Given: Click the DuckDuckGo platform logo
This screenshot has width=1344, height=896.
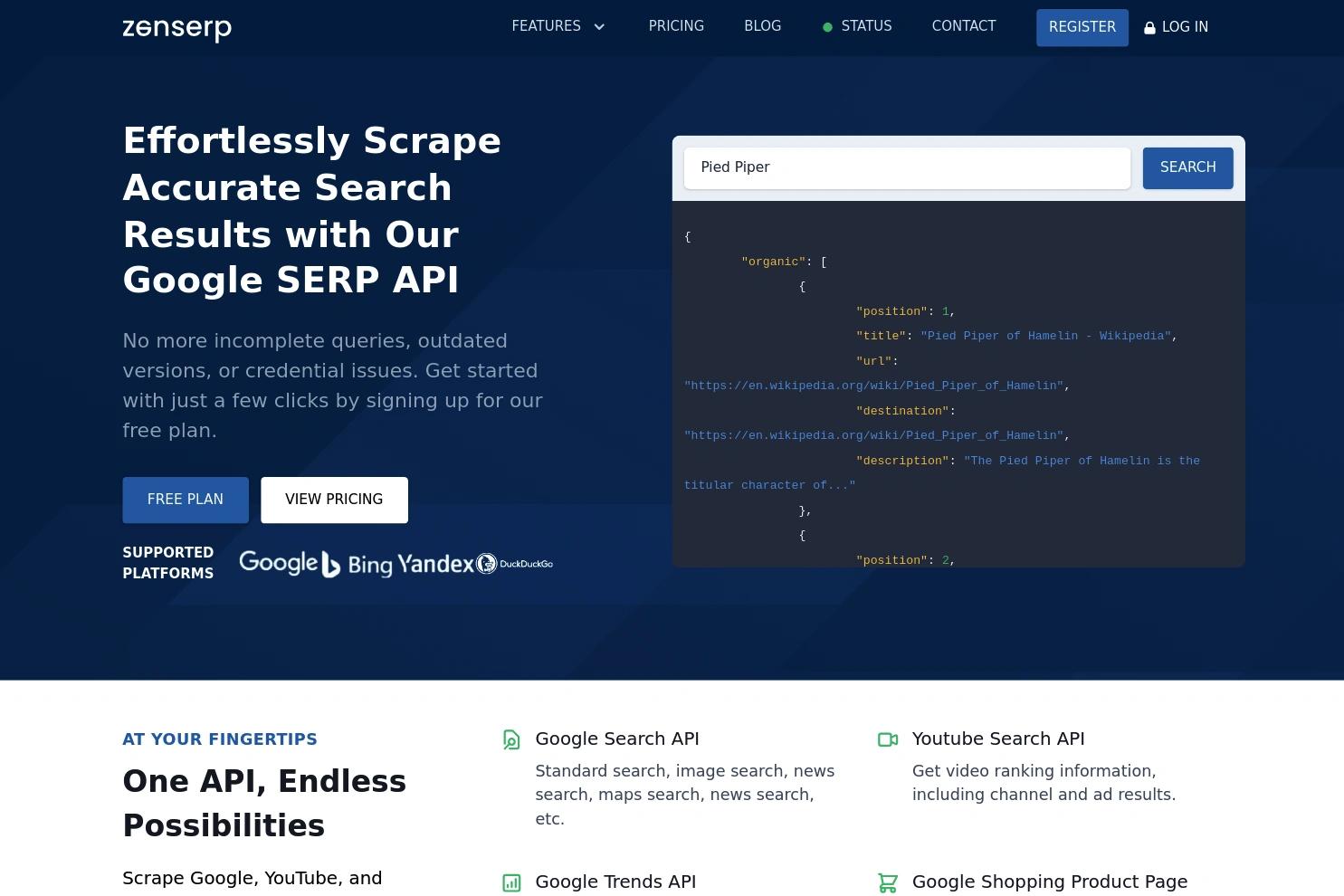Looking at the screenshot, I should 515,564.
